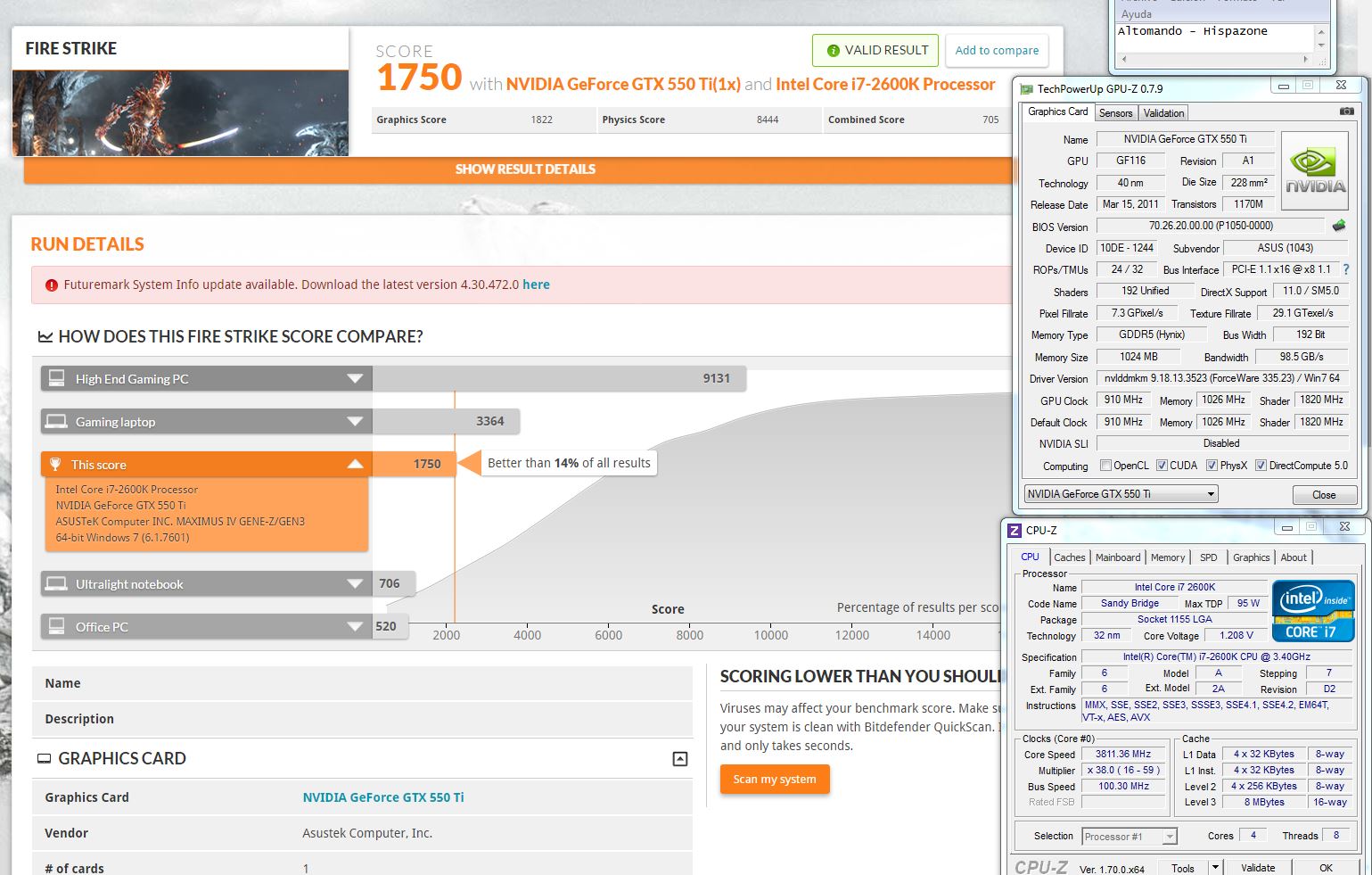Enable the OpenCL checkbox

coord(1105,466)
